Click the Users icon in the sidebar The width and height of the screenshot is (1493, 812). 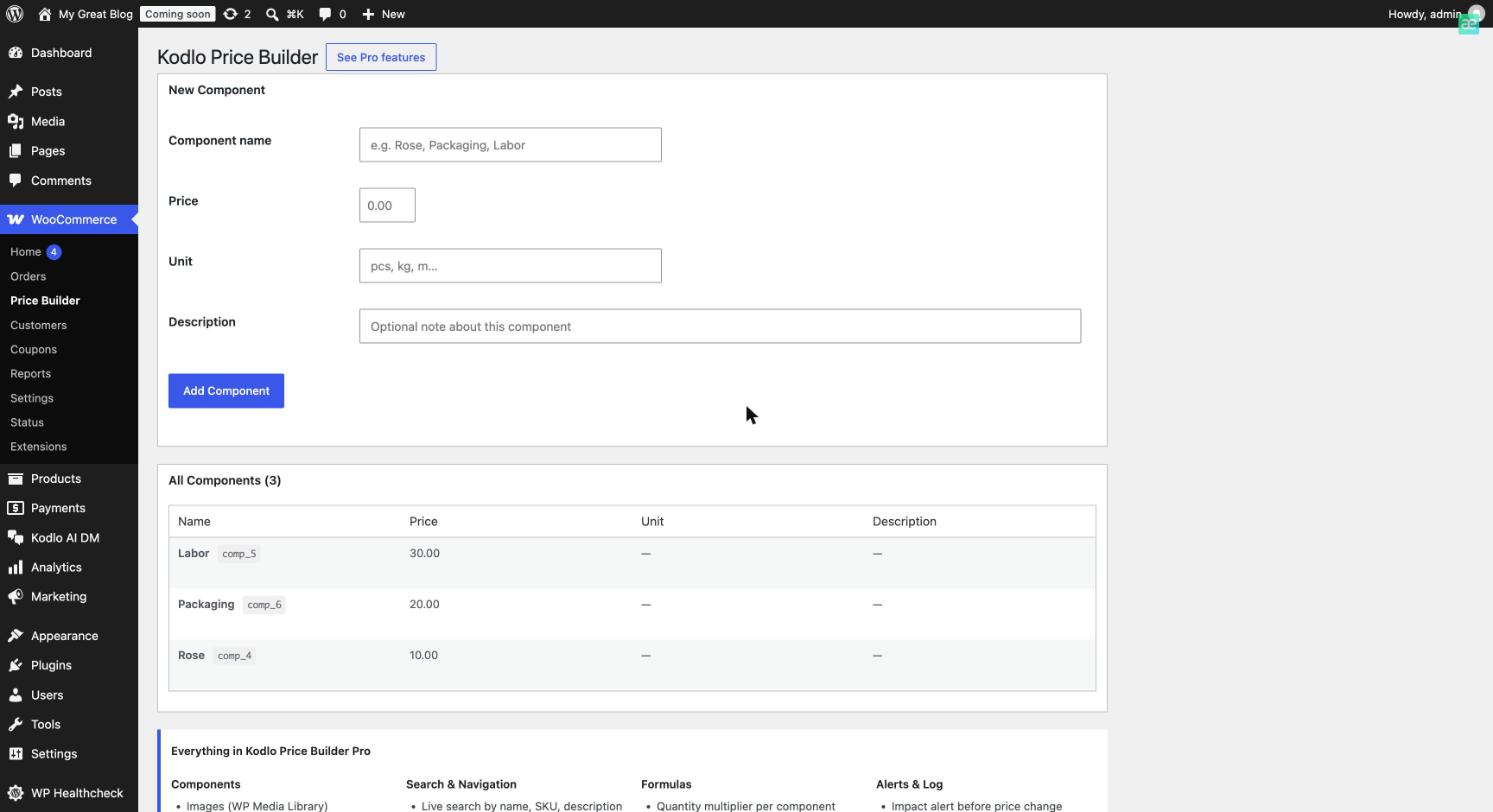(x=16, y=695)
